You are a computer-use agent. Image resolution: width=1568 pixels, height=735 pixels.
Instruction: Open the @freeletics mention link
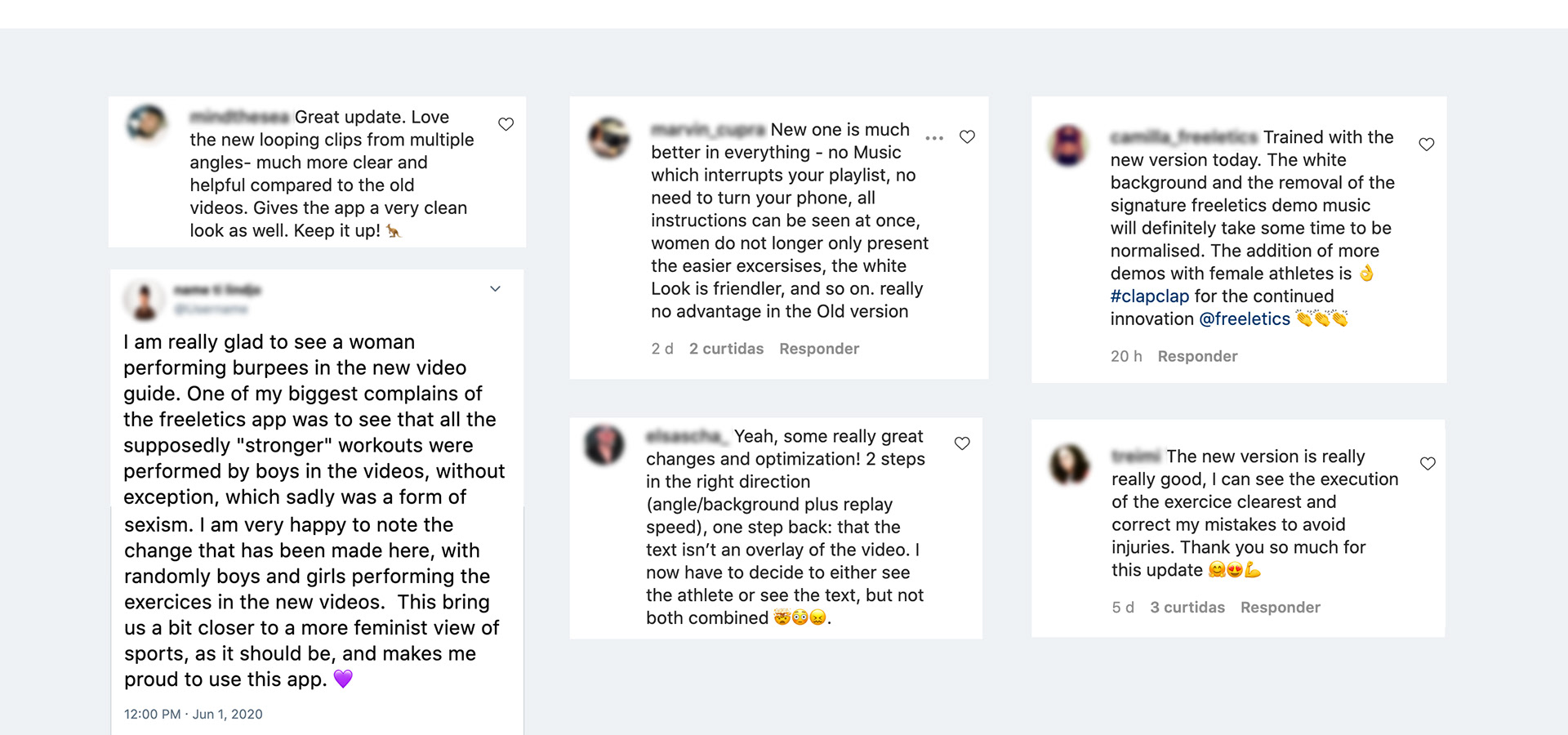point(1244,319)
